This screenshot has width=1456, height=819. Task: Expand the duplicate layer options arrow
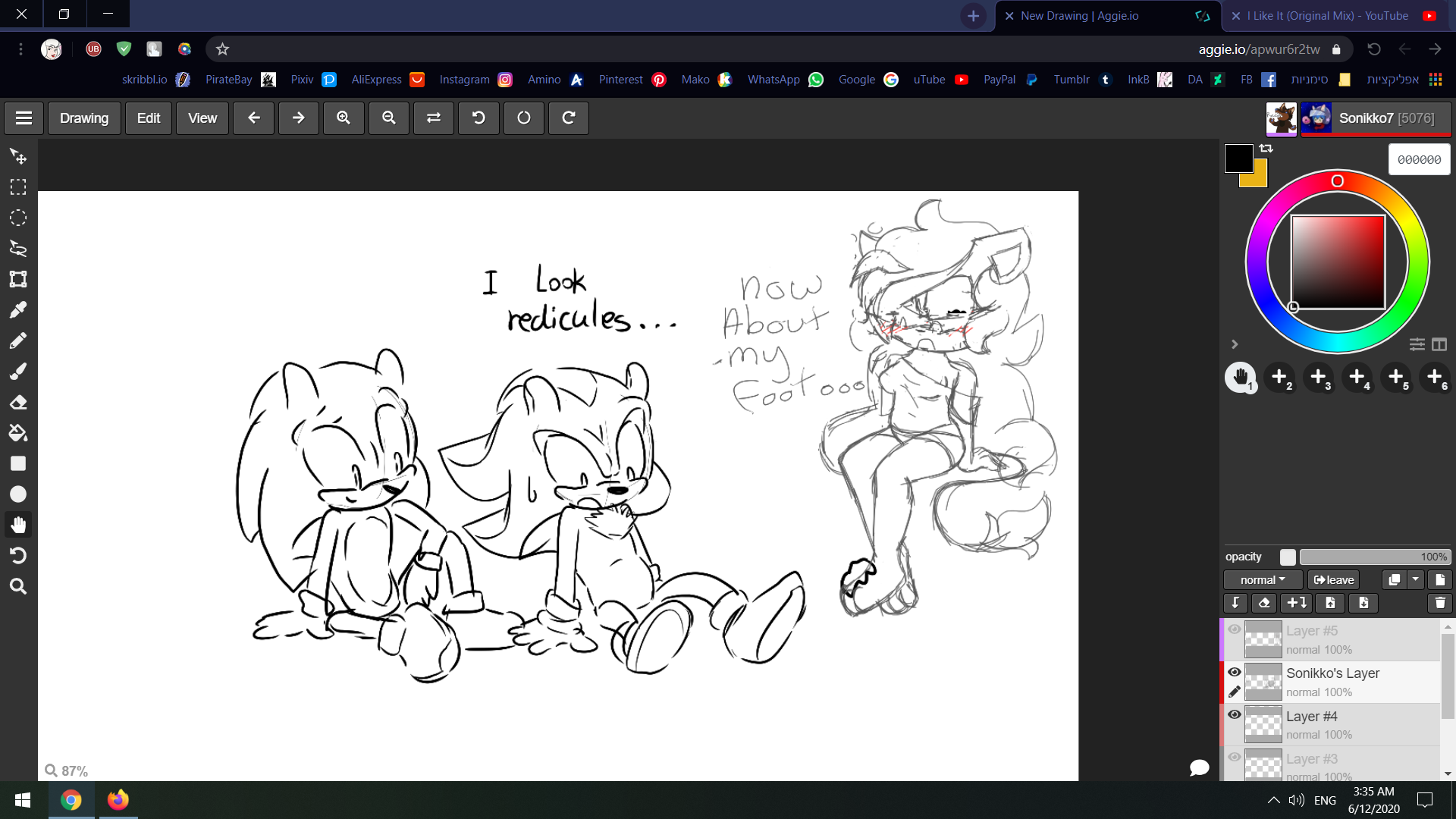click(1416, 580)
